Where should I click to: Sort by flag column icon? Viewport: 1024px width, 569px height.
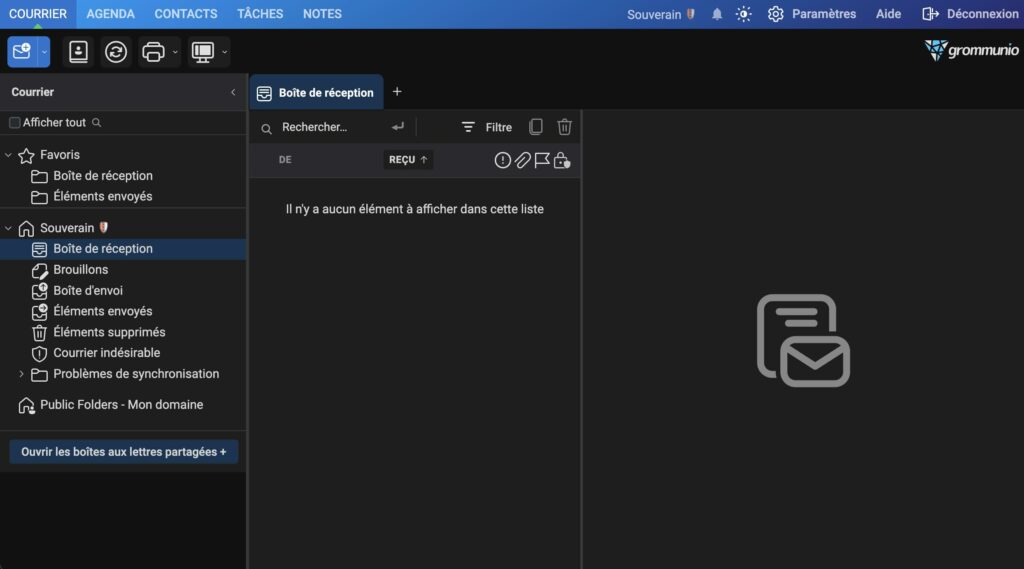pyautogui.click(x=542, y=160)
